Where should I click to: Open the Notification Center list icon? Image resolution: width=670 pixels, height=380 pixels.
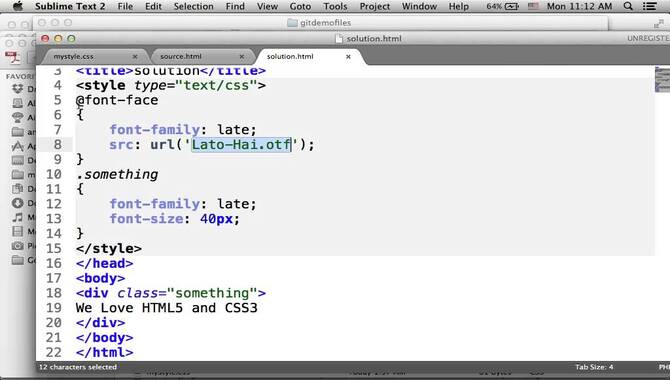pos(649,6)
